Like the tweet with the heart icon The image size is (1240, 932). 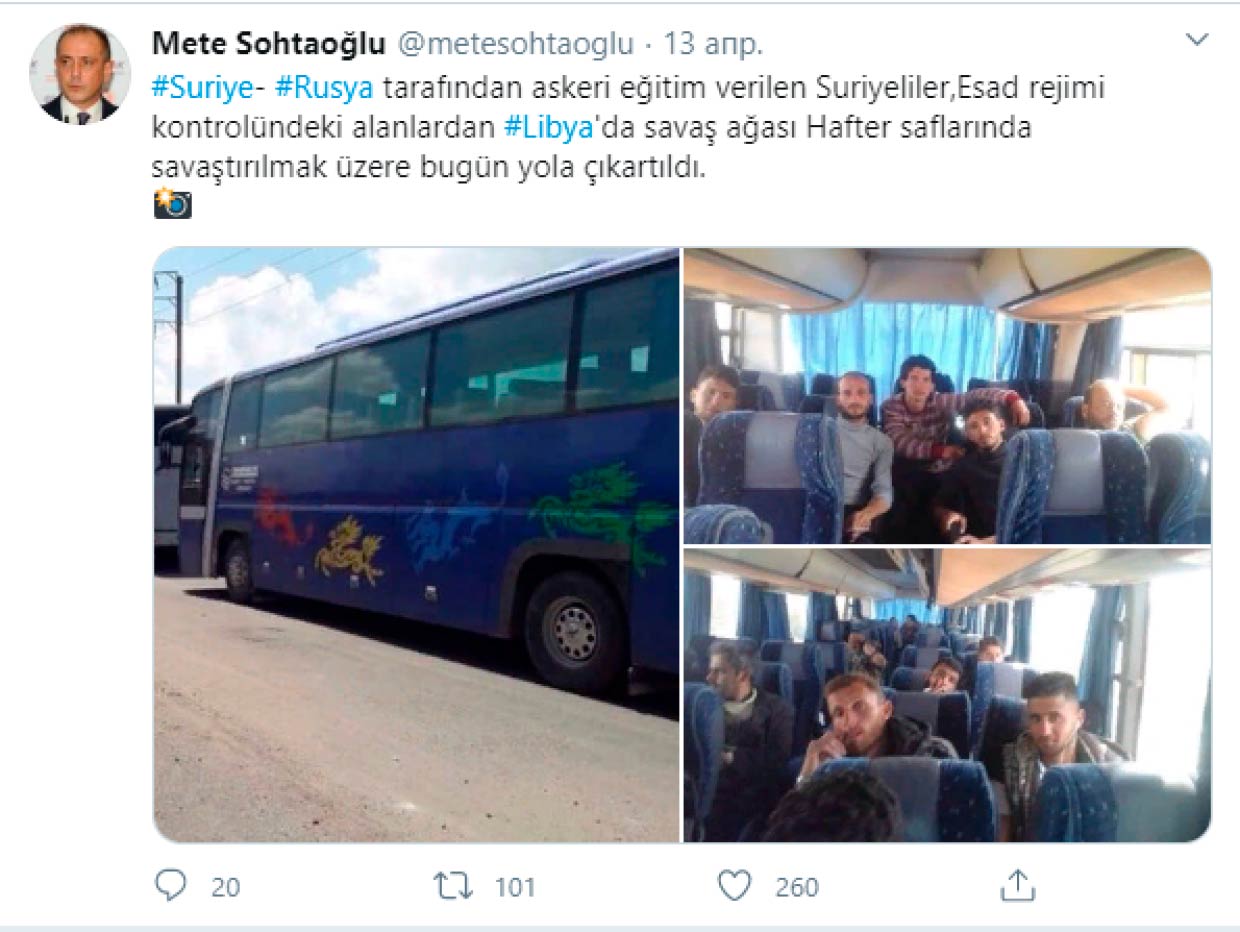[735, 885]
